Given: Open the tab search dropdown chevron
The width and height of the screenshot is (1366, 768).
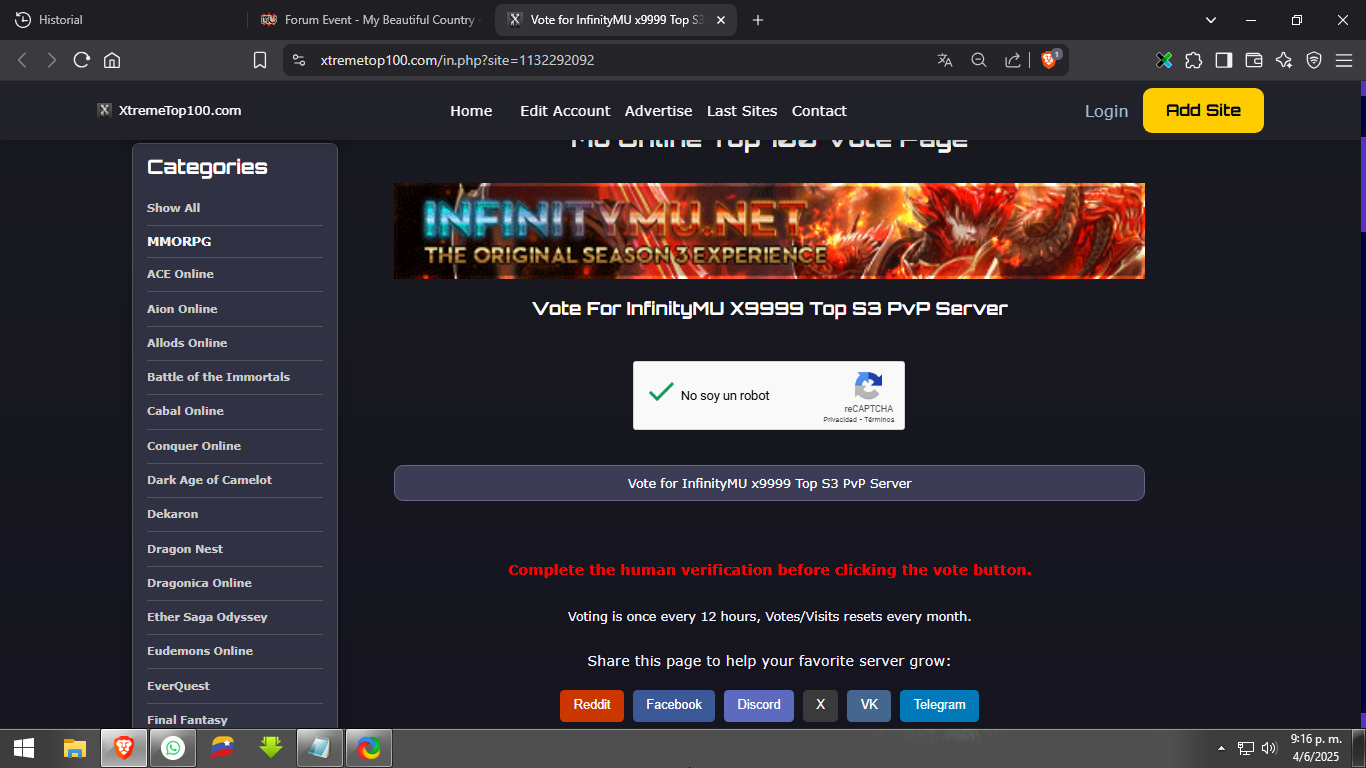Looking at the screenshot, I should pyautogui.click(x=1211, y=20).
